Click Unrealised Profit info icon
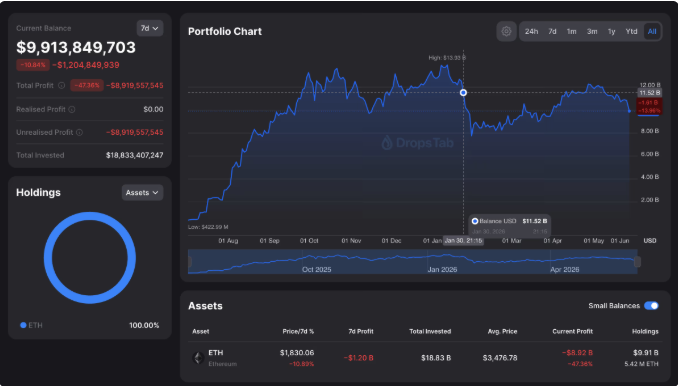This screenshot has width=678, height=386. tap(79, 132)
